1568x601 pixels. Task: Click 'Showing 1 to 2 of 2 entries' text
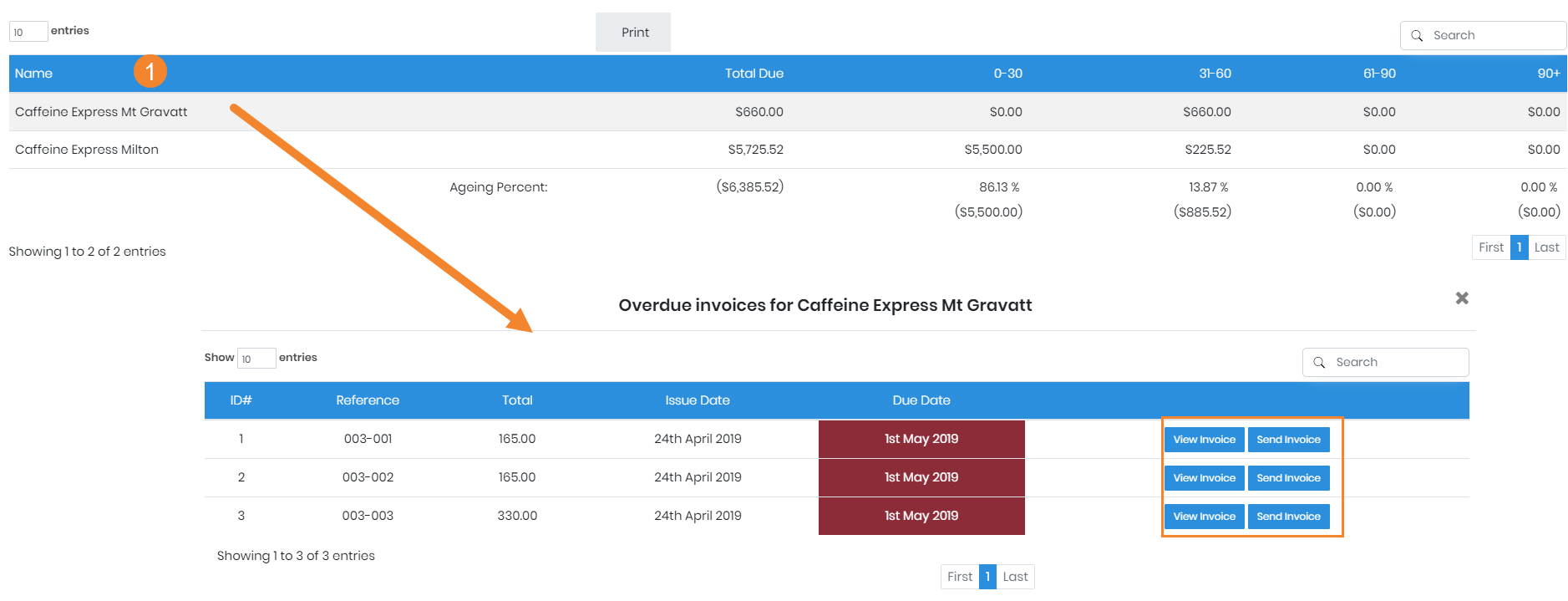[x=87, y=252]
